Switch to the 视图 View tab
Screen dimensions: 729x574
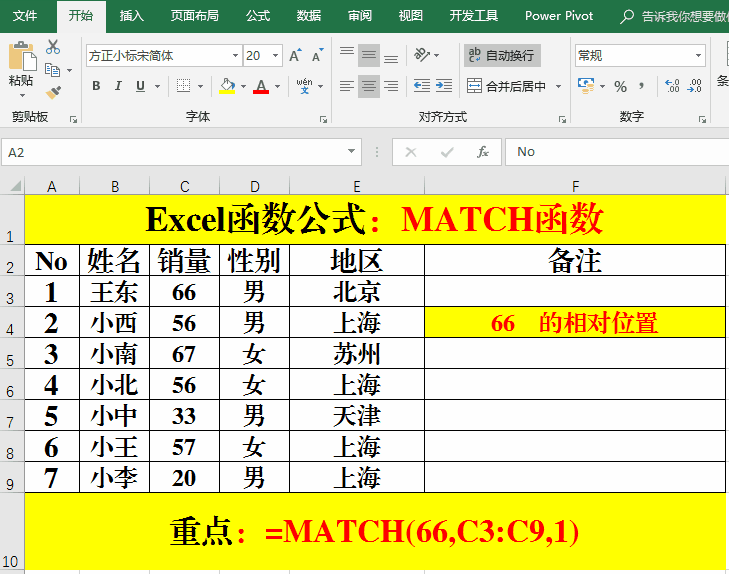pyautogui.click(x=411, y=16)
